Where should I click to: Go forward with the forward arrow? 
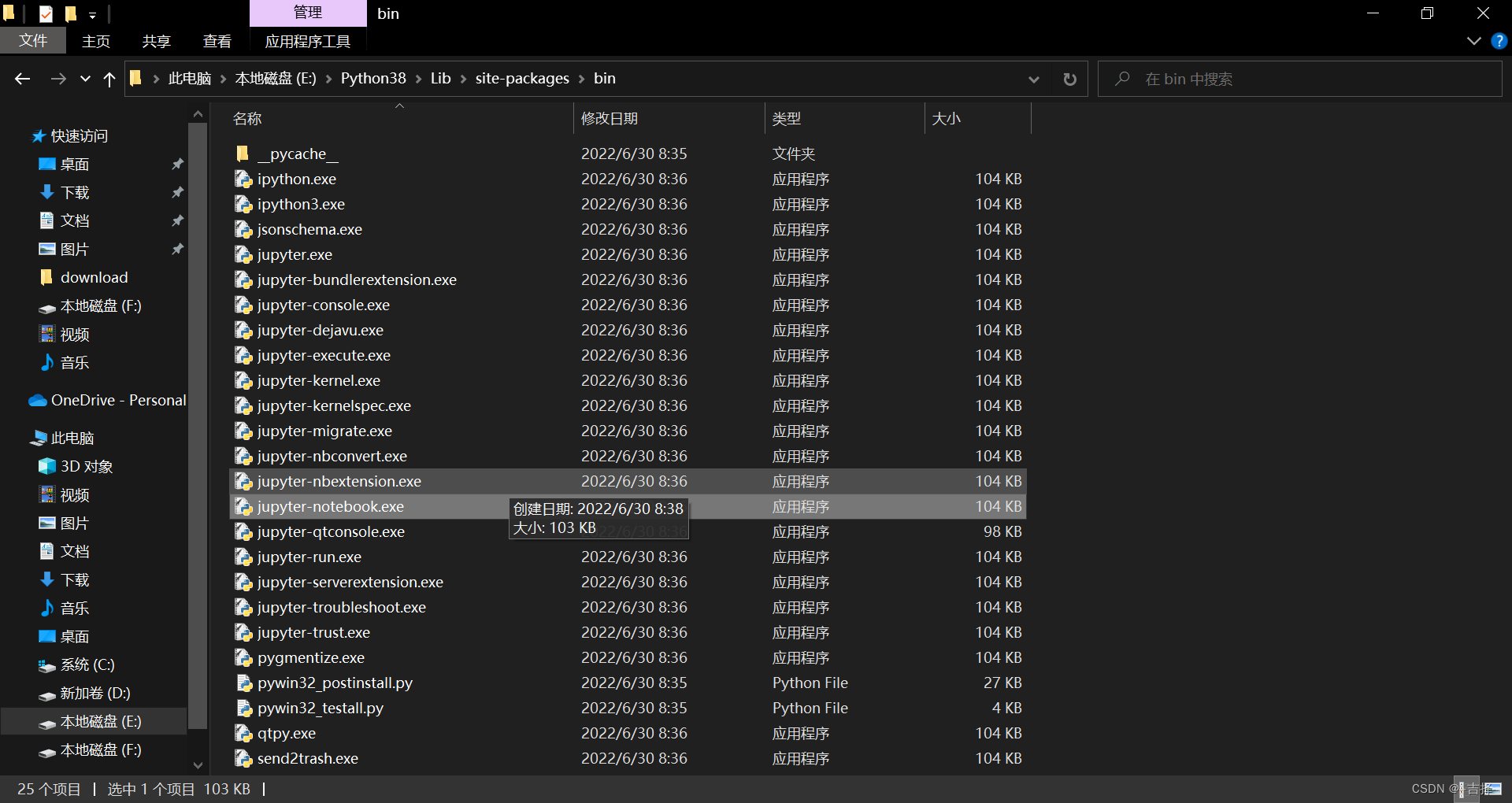pyautogui.click(x=58, y=79)
